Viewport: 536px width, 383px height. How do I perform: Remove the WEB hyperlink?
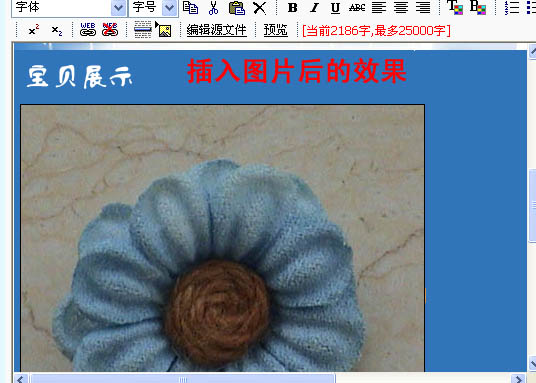[x=110, y=30]
